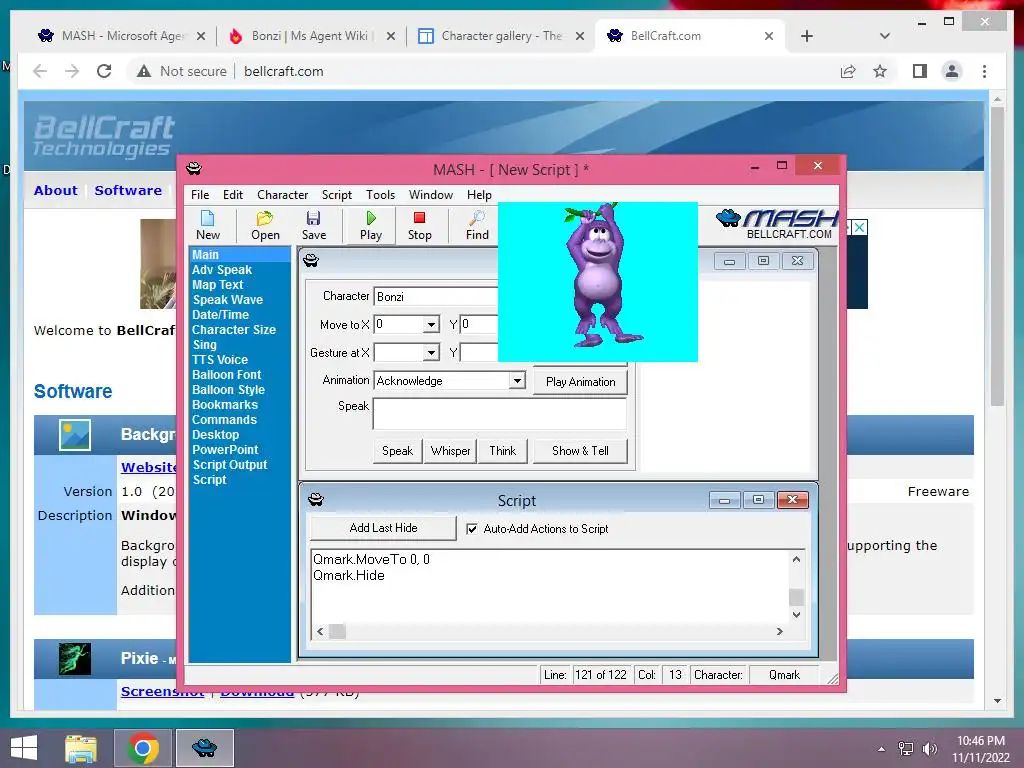The height and width of the screenshot is (768, 1024).
Task: Click the Add Last Hide button
Action: tap(383, 528)
